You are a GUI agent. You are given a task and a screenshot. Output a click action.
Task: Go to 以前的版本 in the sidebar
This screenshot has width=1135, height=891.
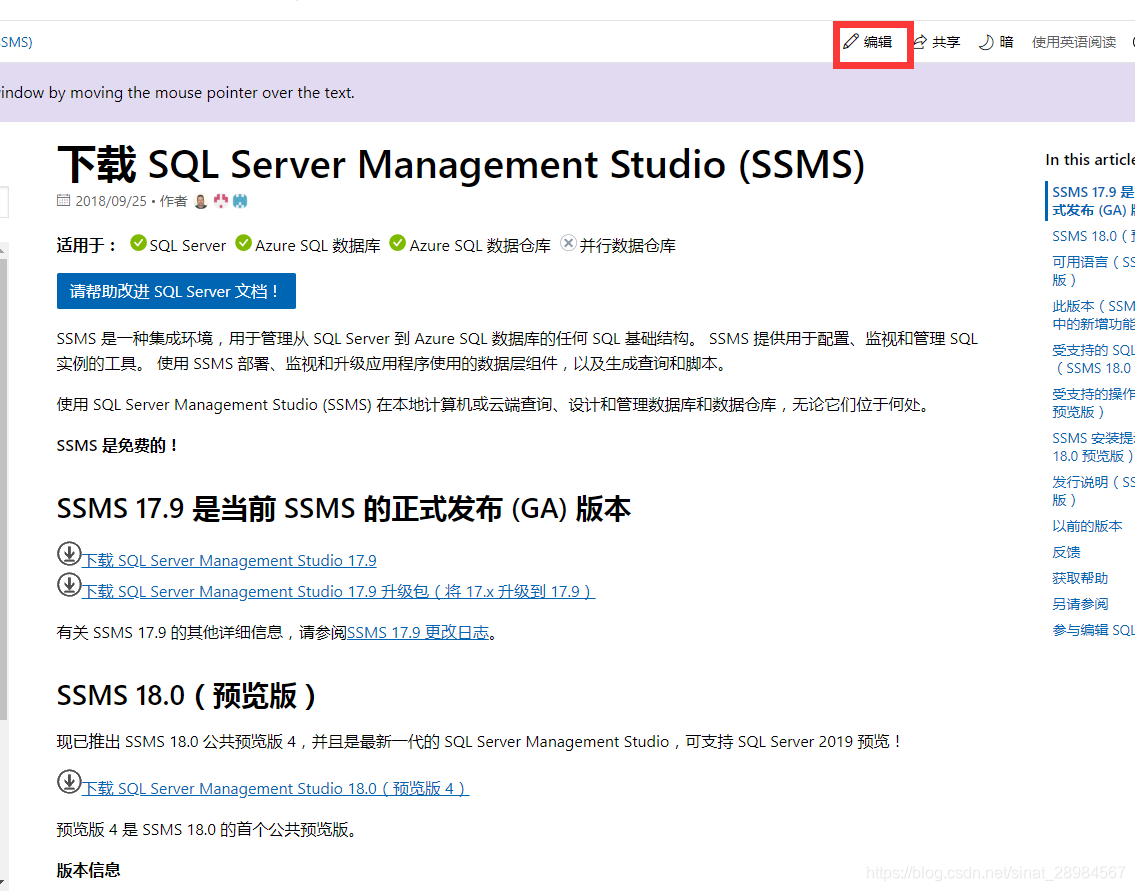pos(1087,526)
